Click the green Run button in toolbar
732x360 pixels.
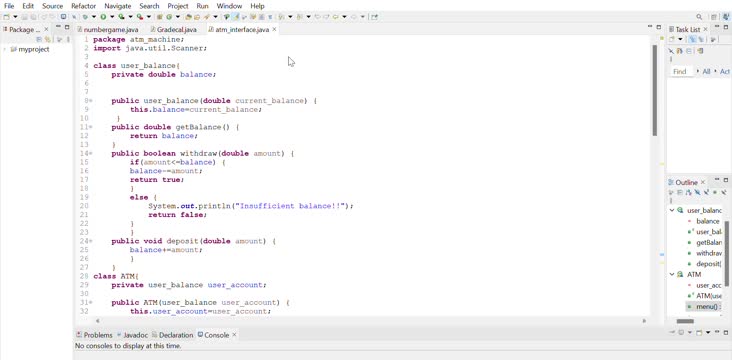tap(103, 17)
